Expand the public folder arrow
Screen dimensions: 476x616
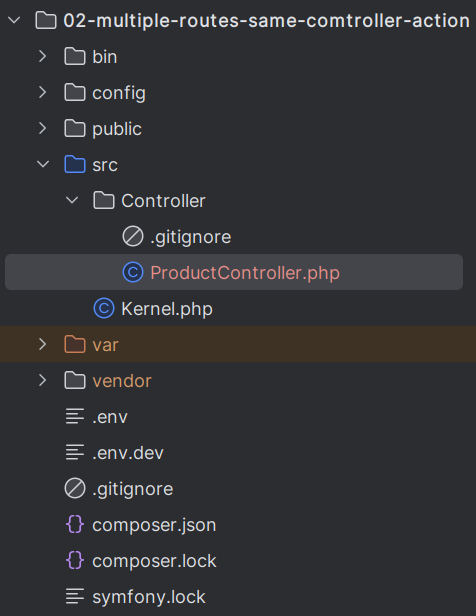pos(43,128)
